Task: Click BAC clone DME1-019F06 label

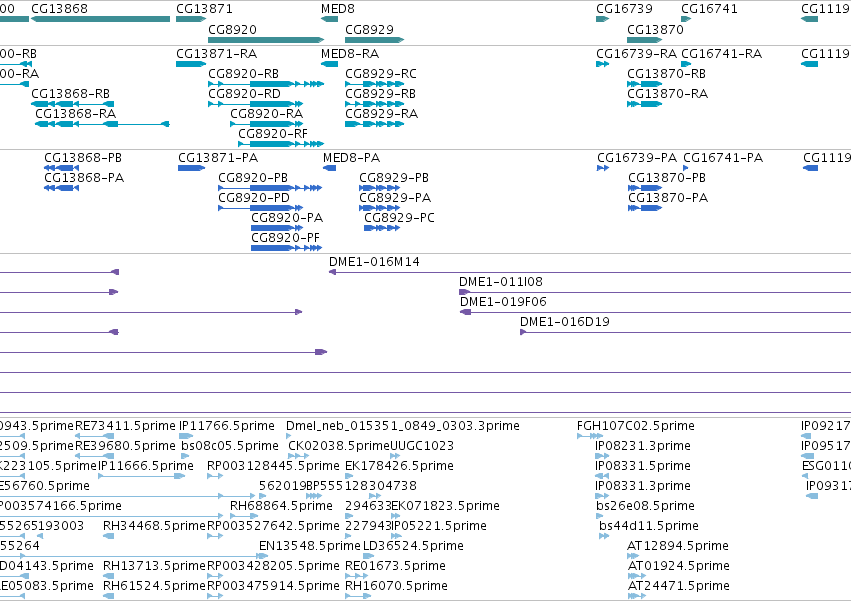Action: (x=503, y=302)
